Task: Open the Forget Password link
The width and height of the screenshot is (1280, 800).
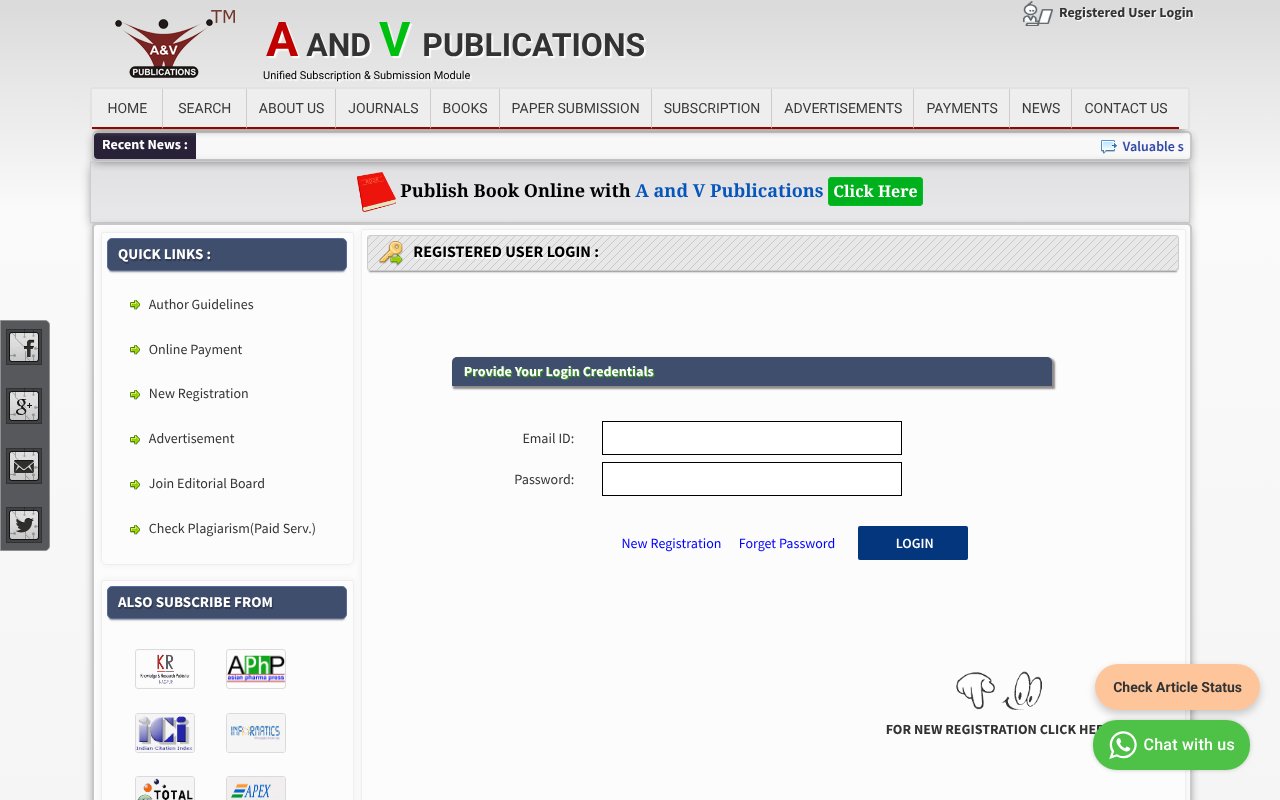Action: tap(786, 543)
